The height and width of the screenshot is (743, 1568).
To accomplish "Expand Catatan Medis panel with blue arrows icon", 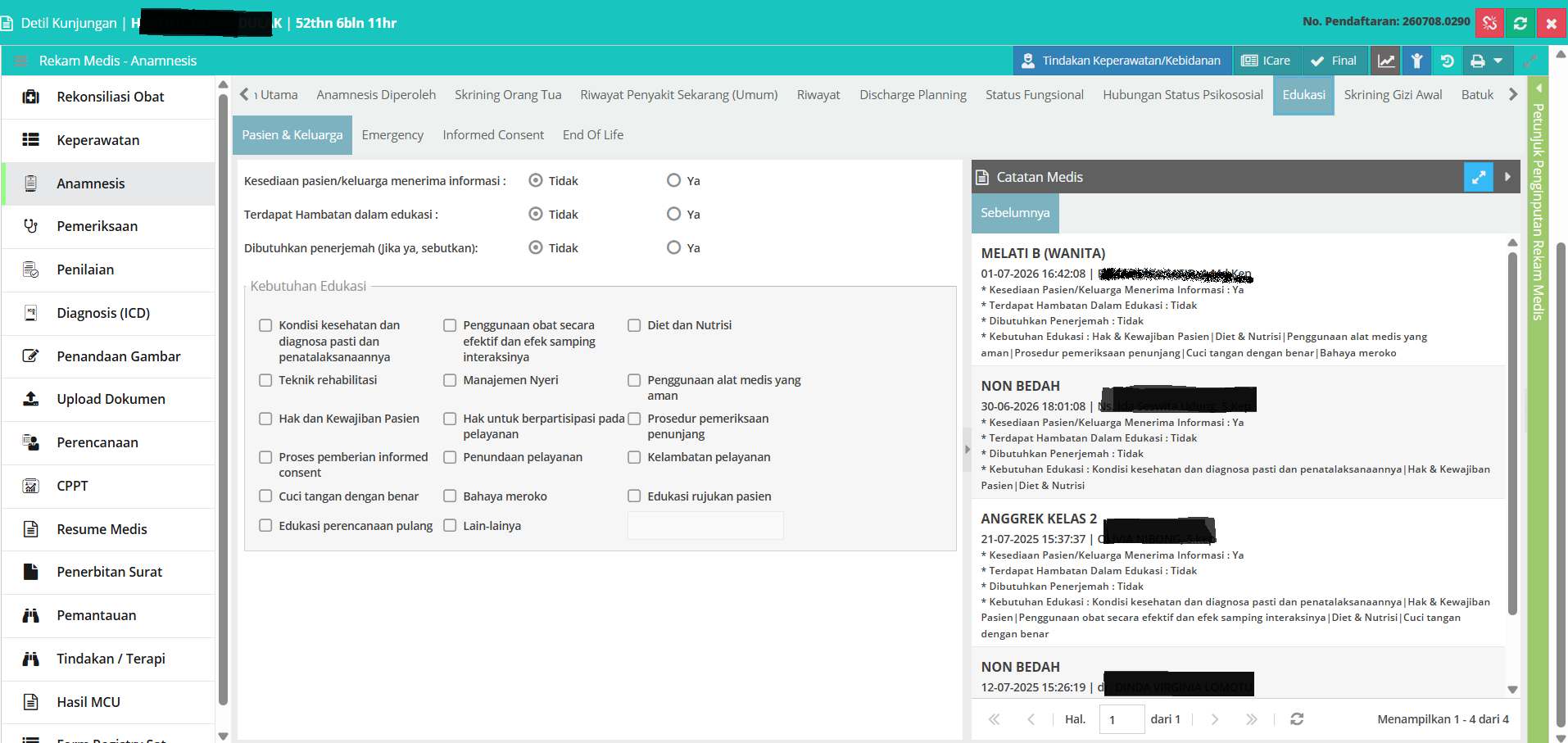I will pyautogui.click(x=1479, y=177).
